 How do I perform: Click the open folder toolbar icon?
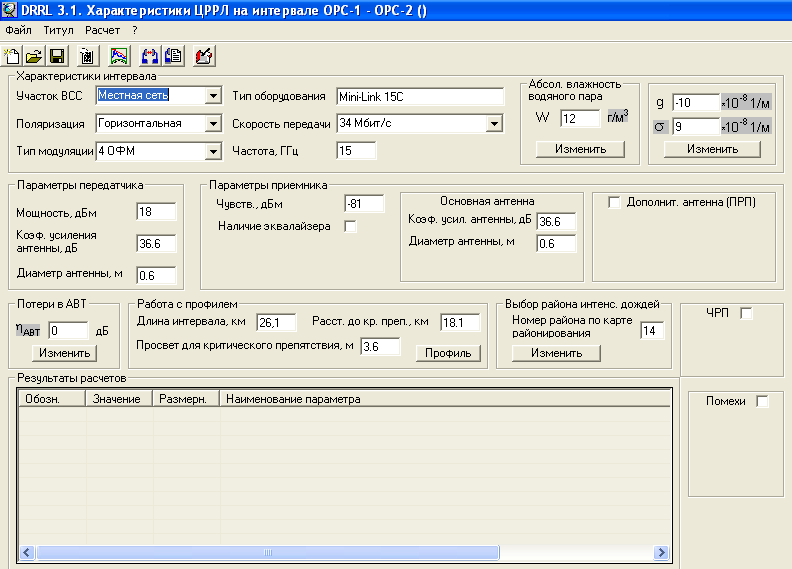(34, 56)
